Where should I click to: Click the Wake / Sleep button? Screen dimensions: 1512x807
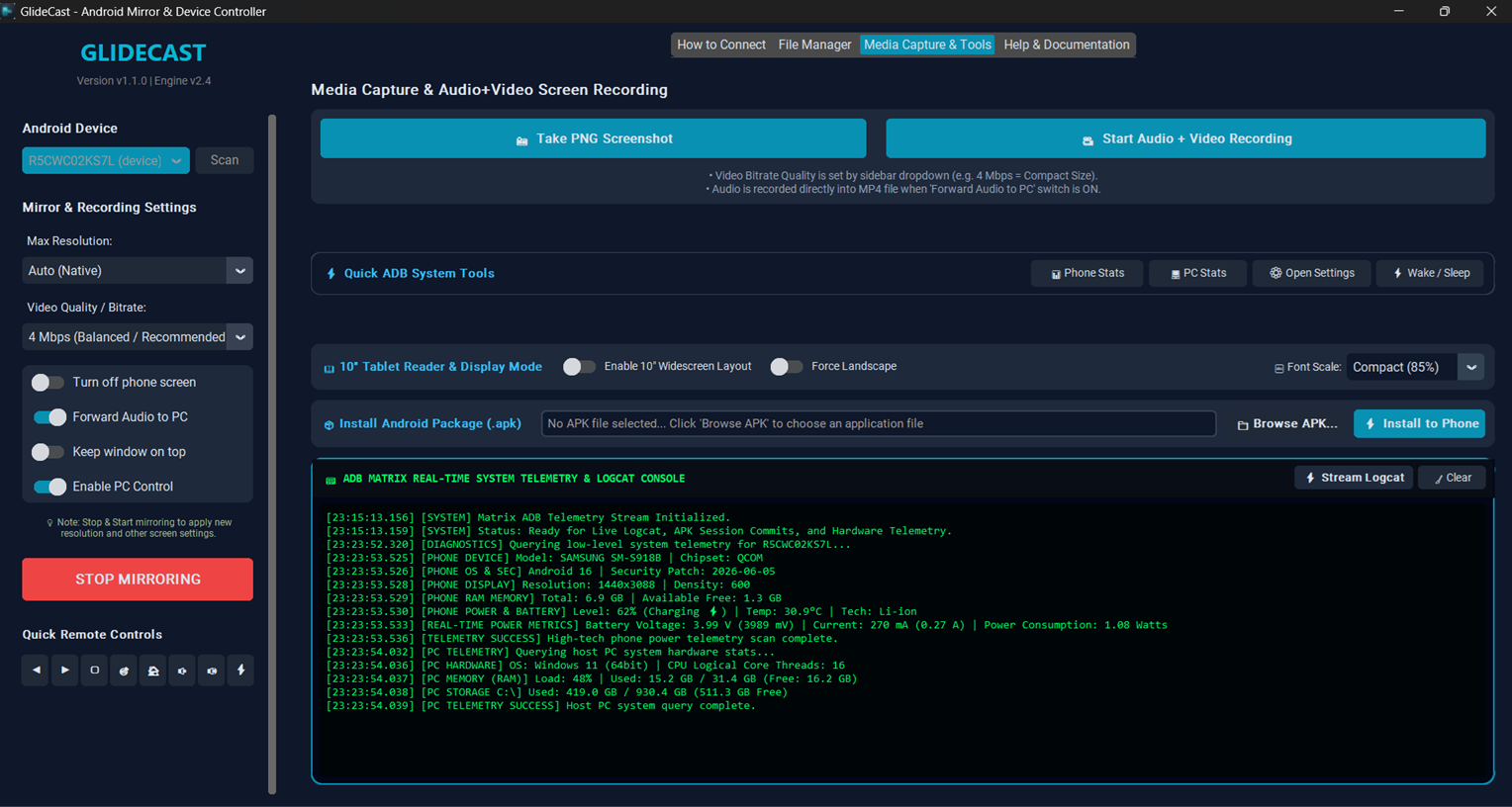tap(1430, 273)
